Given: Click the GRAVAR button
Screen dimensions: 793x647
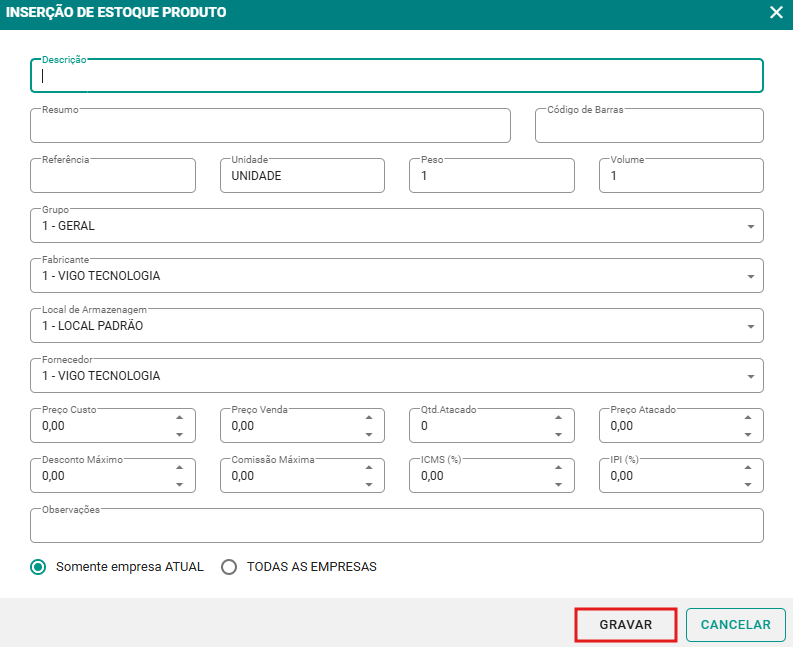Looking at the screenshot, I should click(x=626, y=625).
